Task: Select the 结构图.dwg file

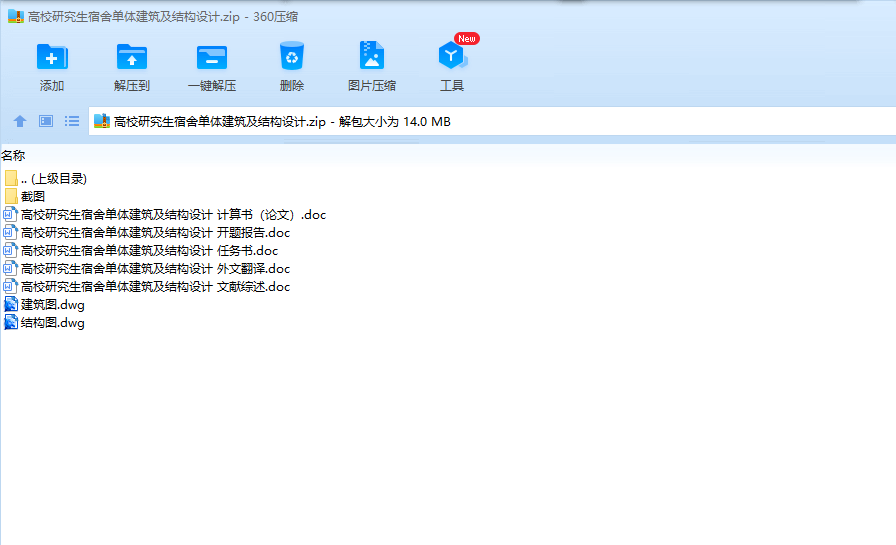Action: click(44, 323)
